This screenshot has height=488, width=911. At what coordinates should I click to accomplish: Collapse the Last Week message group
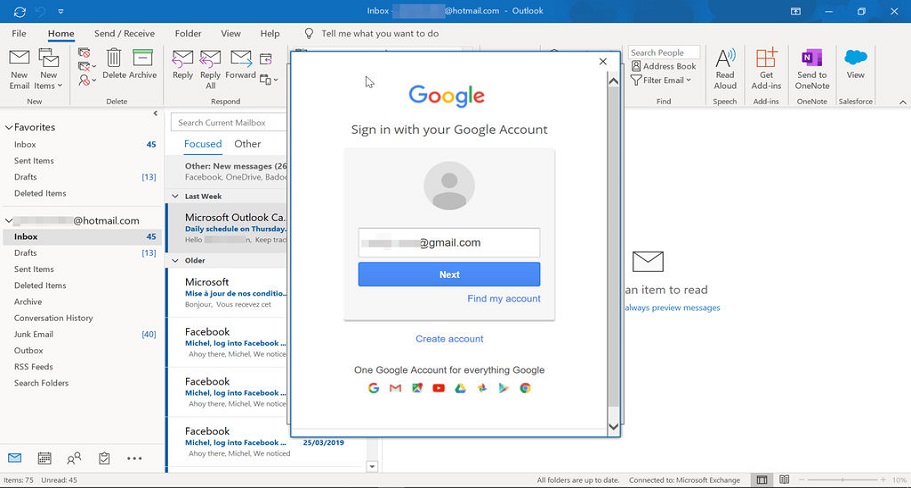coord(176,197)
